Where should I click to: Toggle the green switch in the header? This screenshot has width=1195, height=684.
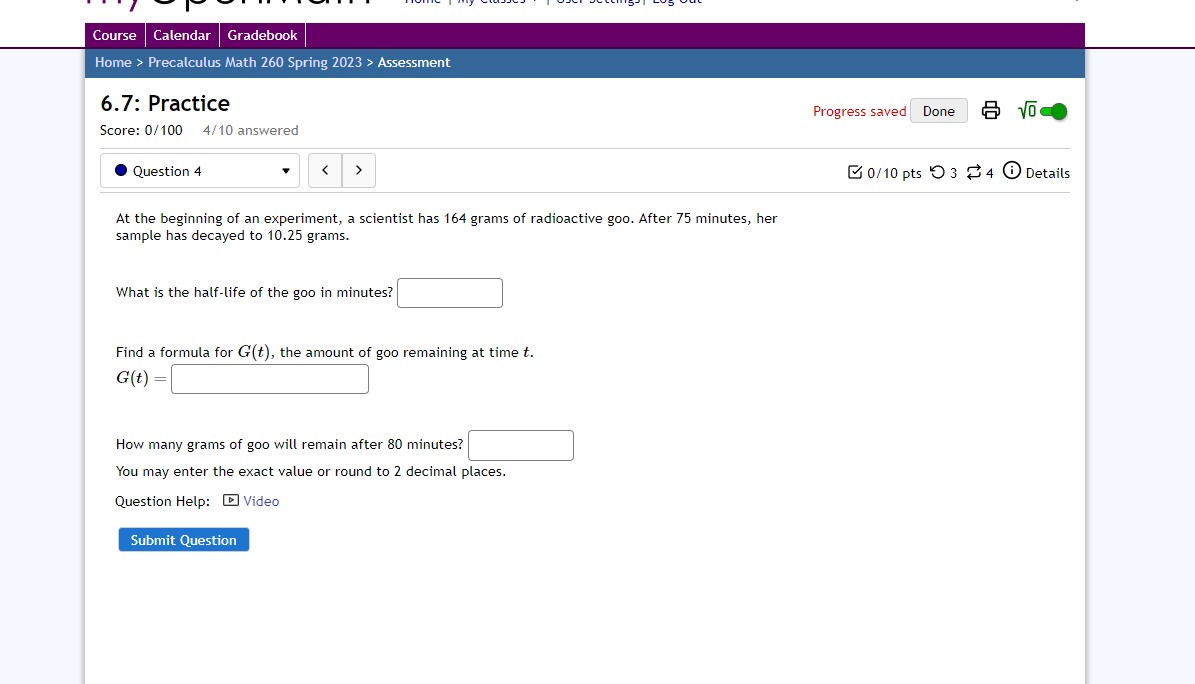click(1052, 110)
